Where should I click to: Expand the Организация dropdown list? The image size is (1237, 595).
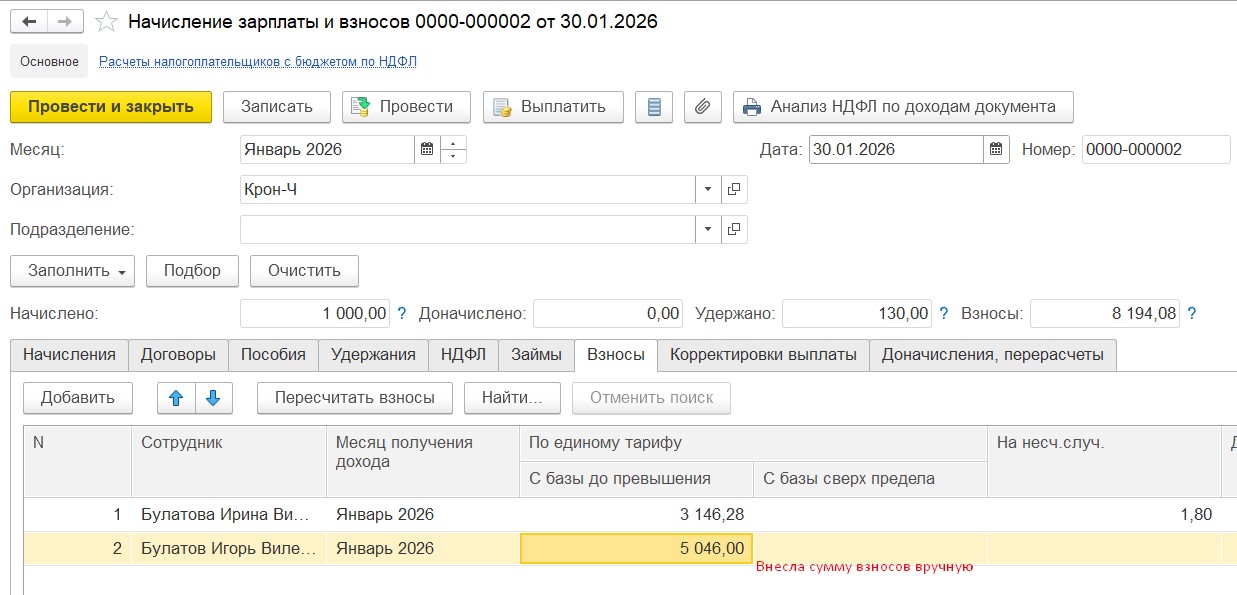[x=708, y=189]
